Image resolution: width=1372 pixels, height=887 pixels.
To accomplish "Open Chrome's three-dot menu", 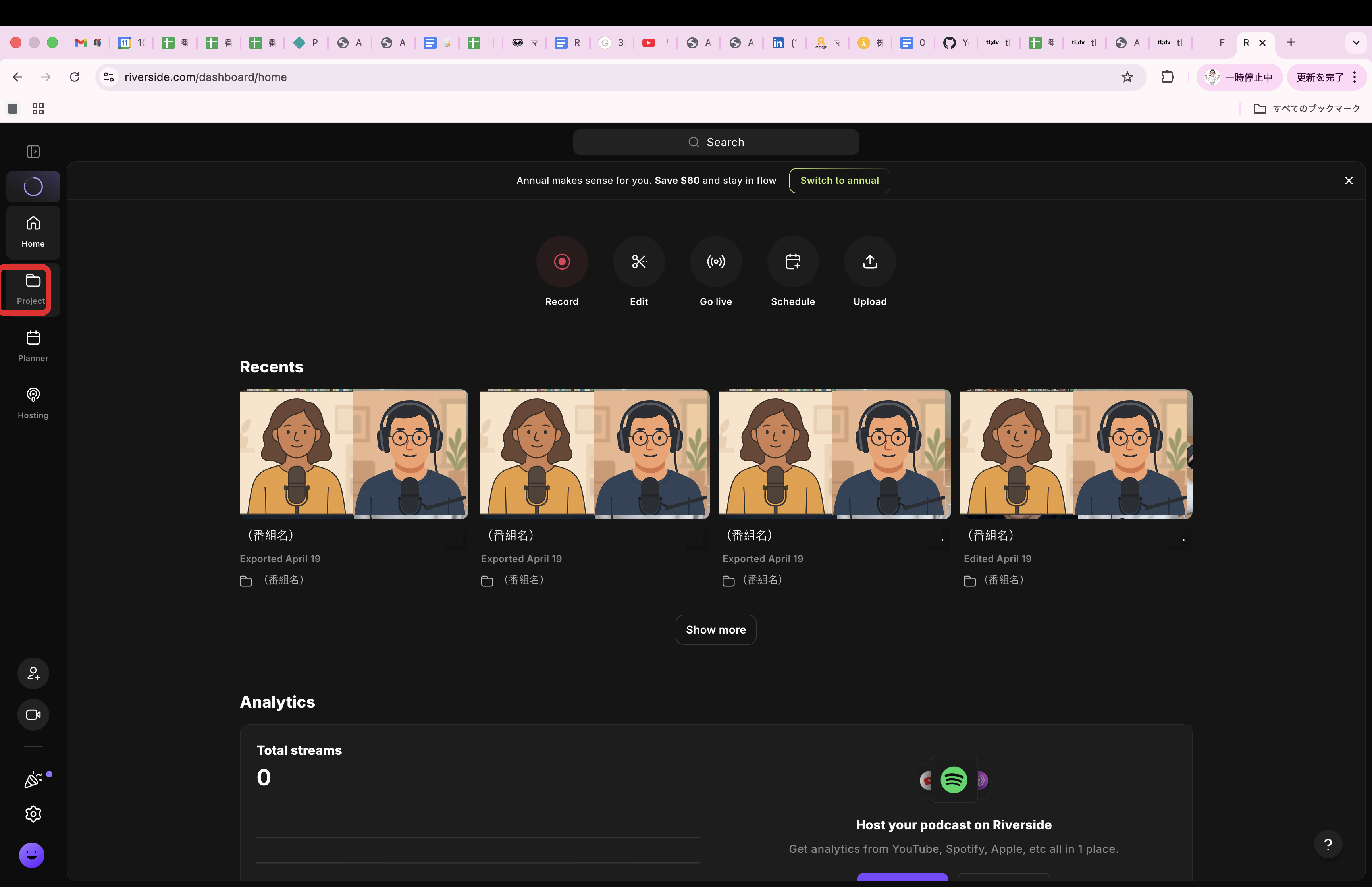I will (1354, 77).
